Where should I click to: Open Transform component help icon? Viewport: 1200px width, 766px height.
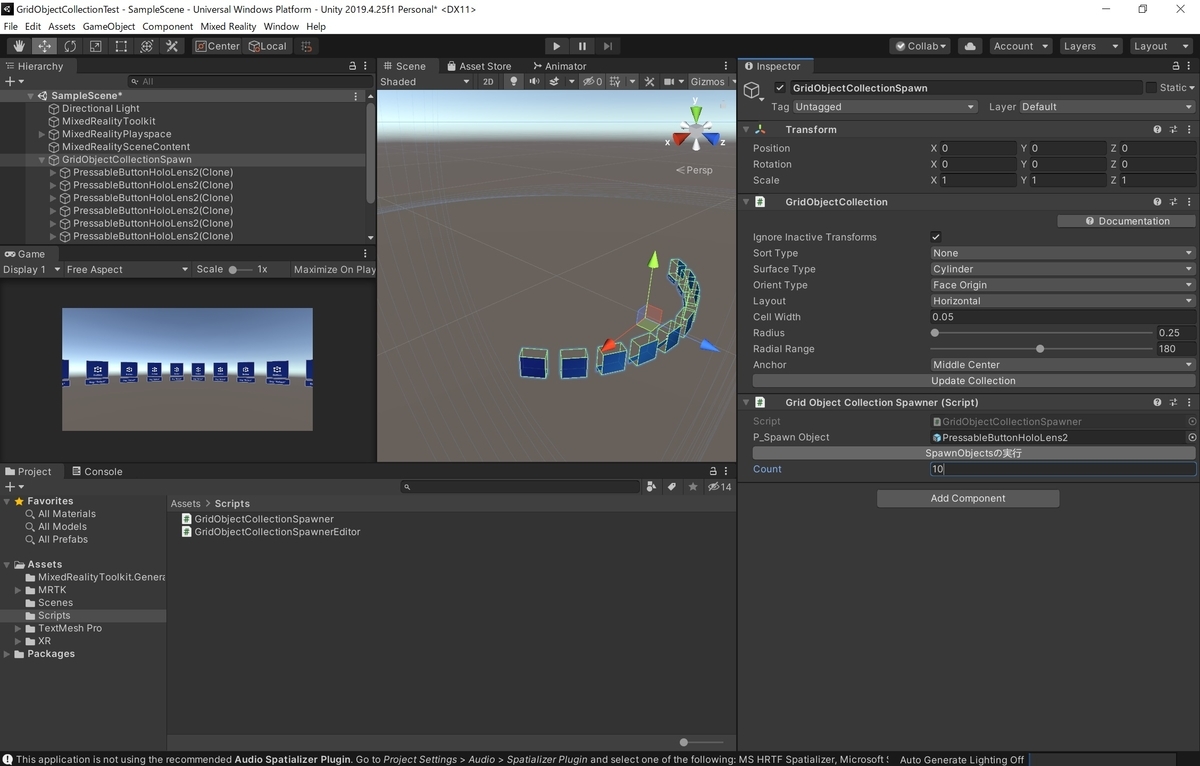coord(1157,129)
